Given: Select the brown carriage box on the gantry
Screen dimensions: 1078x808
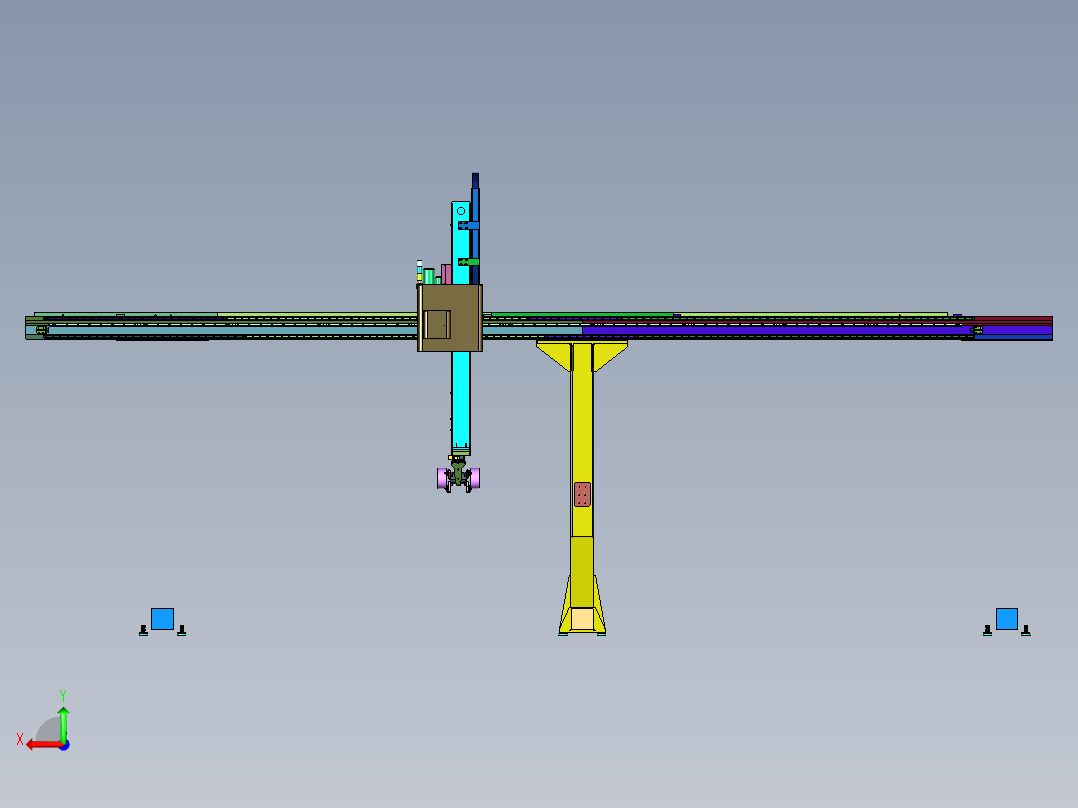Looking at the screenshot, I should (x=450, y=318).
